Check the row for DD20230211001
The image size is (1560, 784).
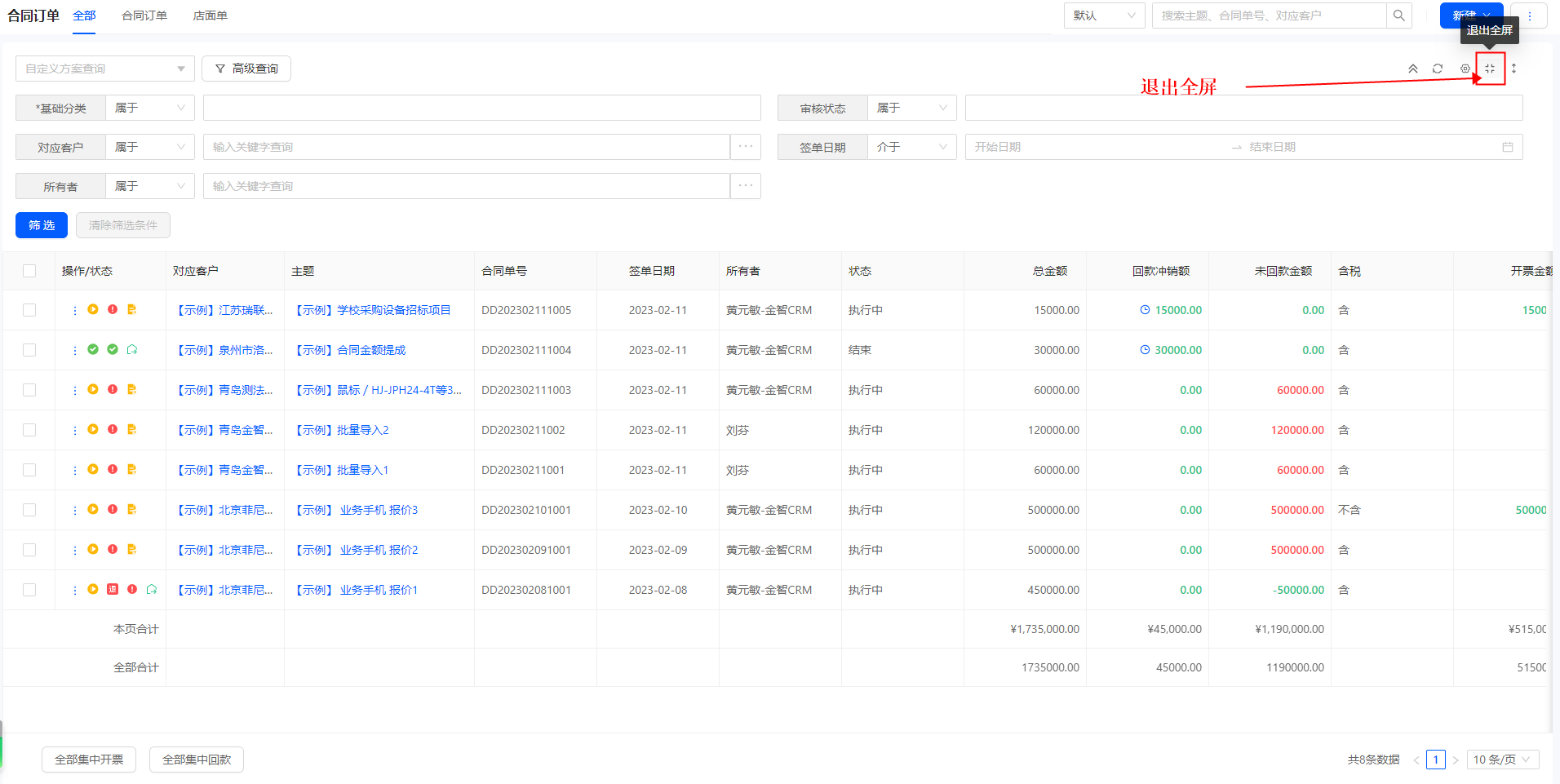point(29,470)
